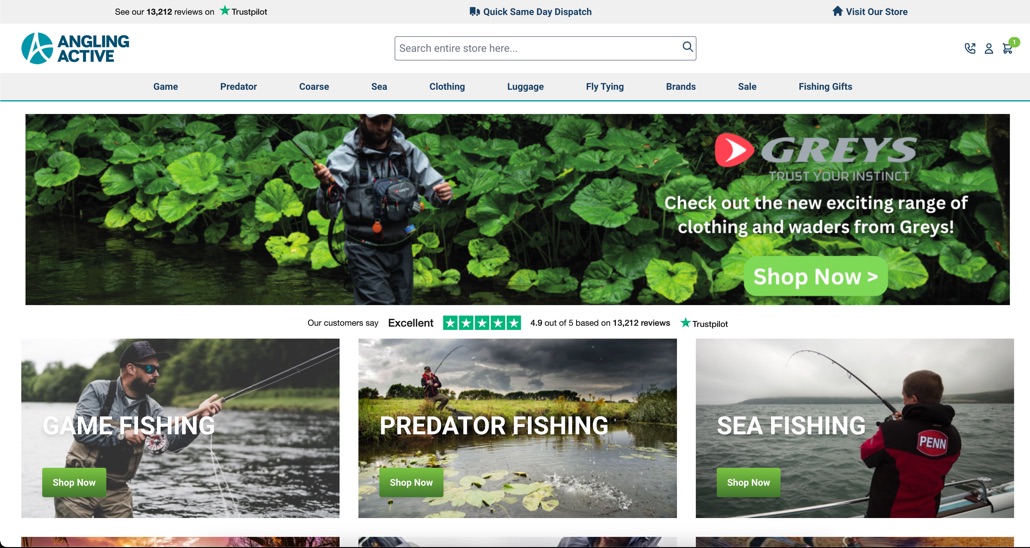
Task: Click the Visit Our Store house icon
Action: 838,11
